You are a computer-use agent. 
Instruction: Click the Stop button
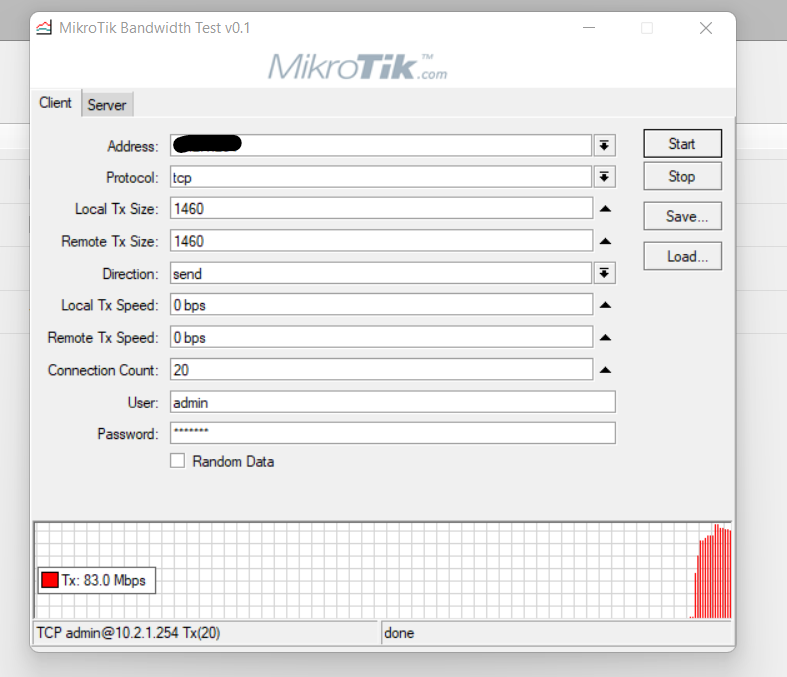point(683,176)
